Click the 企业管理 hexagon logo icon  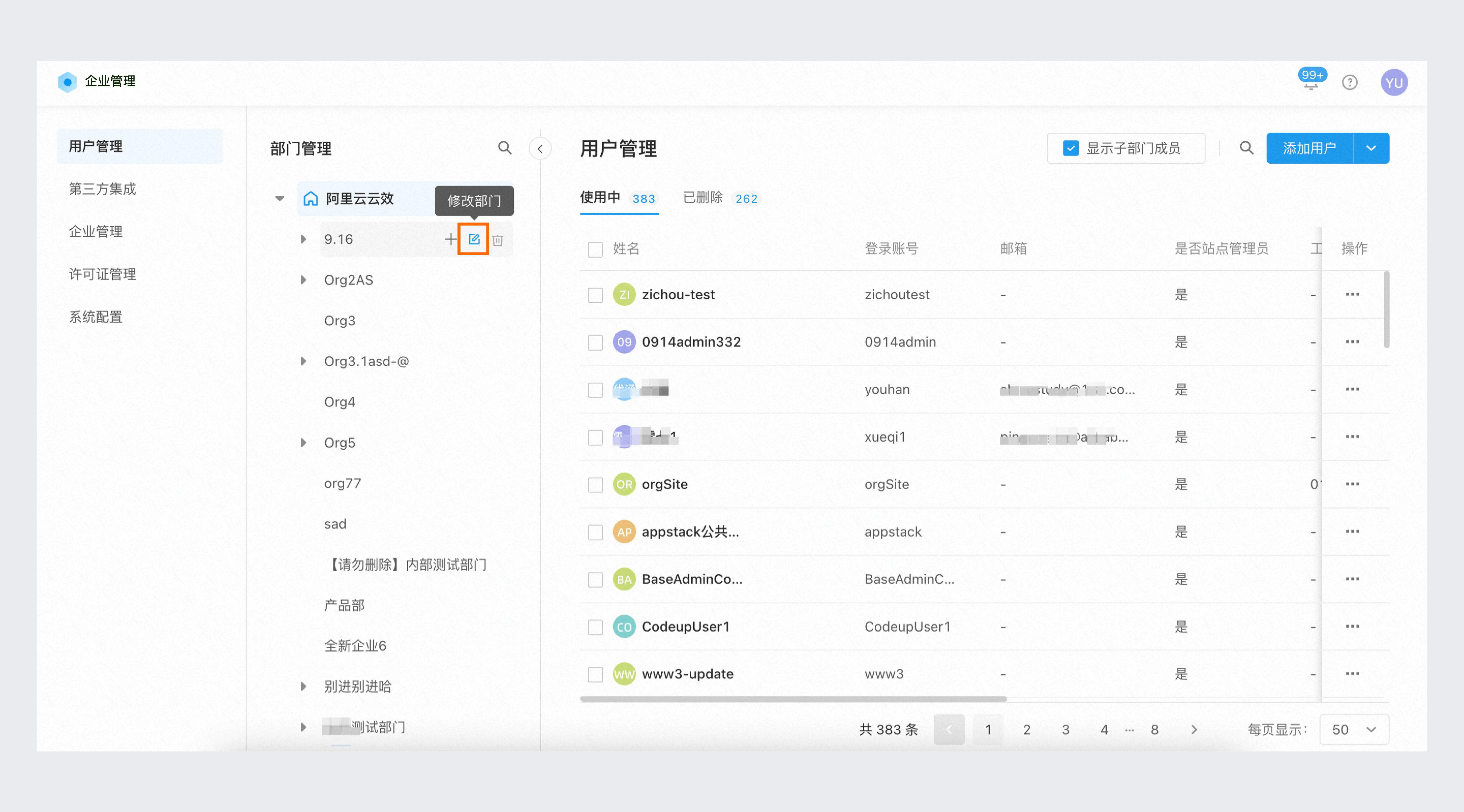coord(67,82)
